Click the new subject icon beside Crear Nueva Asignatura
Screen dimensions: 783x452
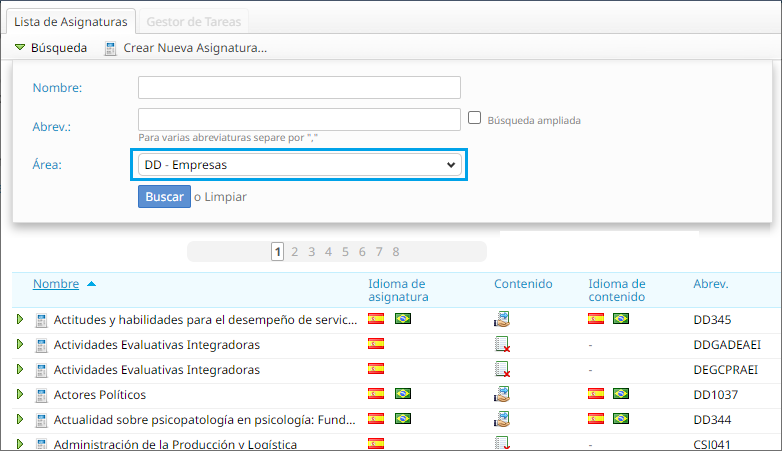coord(110,48)
